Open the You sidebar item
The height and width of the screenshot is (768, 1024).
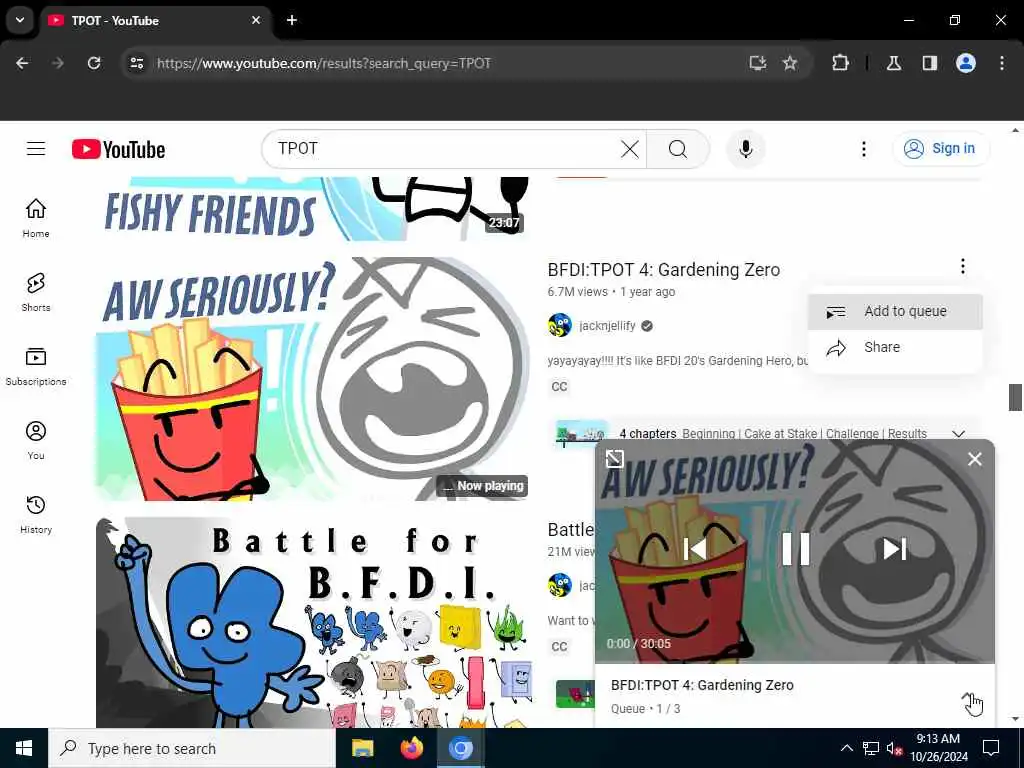[36, 440]
